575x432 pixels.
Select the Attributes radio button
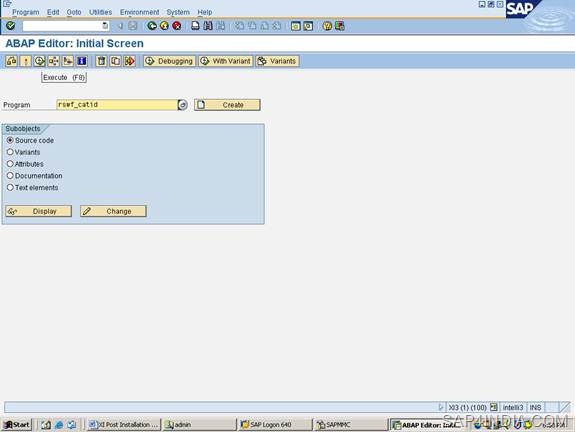(x=10, y=164)
